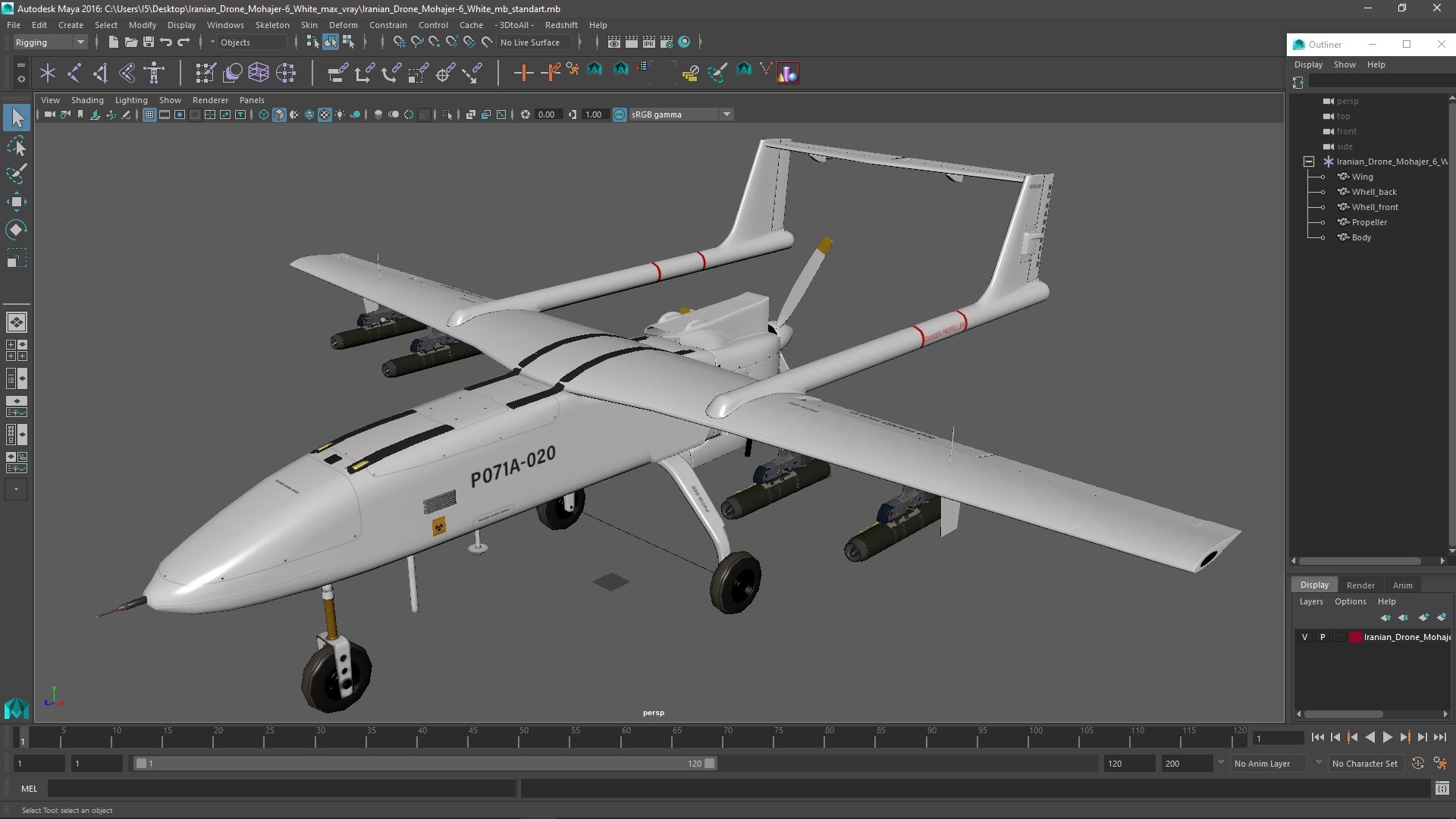This screenshot has width=1456, height=819.
Task: Click the Redo arrow icon
Action: click(184, 42)
